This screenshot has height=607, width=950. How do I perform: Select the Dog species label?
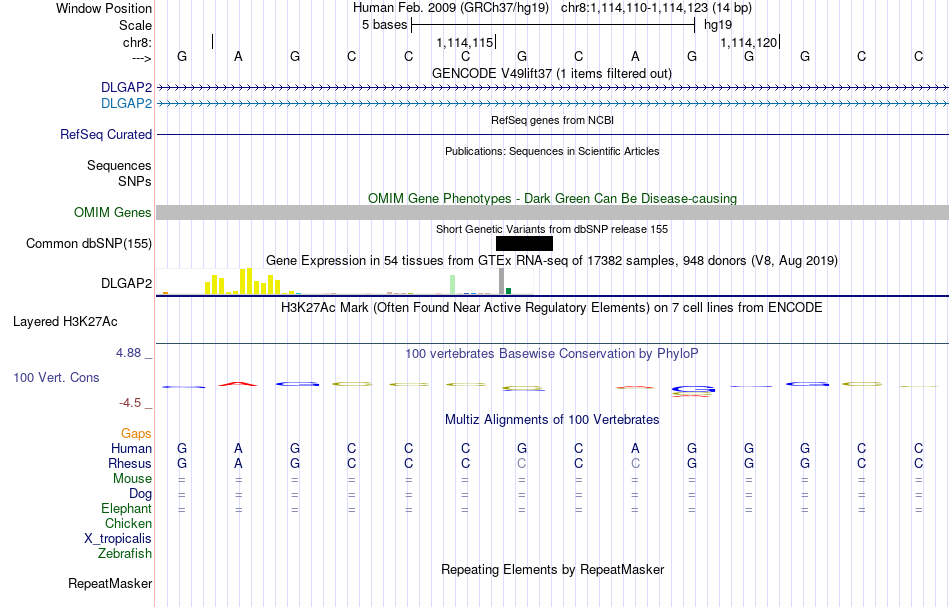pyautogui.click(x=141, y=494)
